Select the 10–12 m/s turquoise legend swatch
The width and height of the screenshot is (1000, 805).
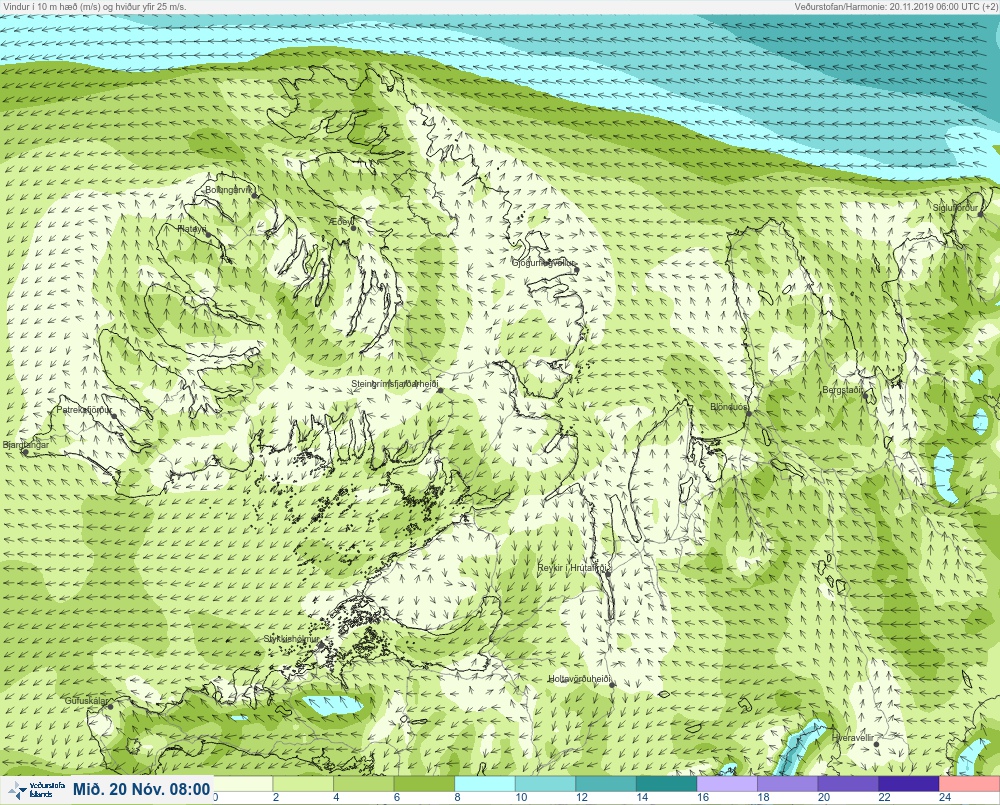pyautogui.click(x=545, y=783)
